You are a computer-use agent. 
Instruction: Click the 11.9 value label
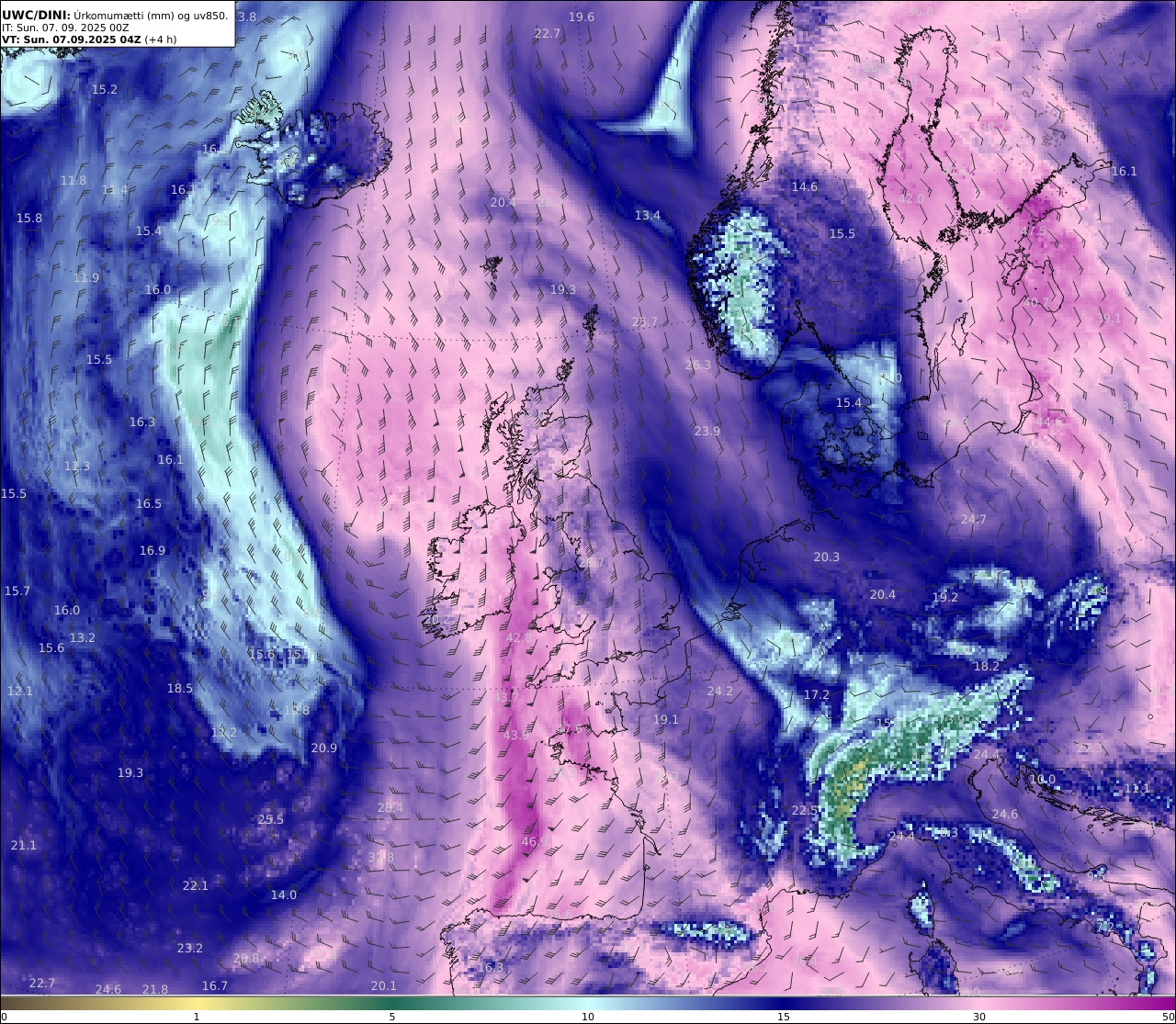tap(86, 278)
